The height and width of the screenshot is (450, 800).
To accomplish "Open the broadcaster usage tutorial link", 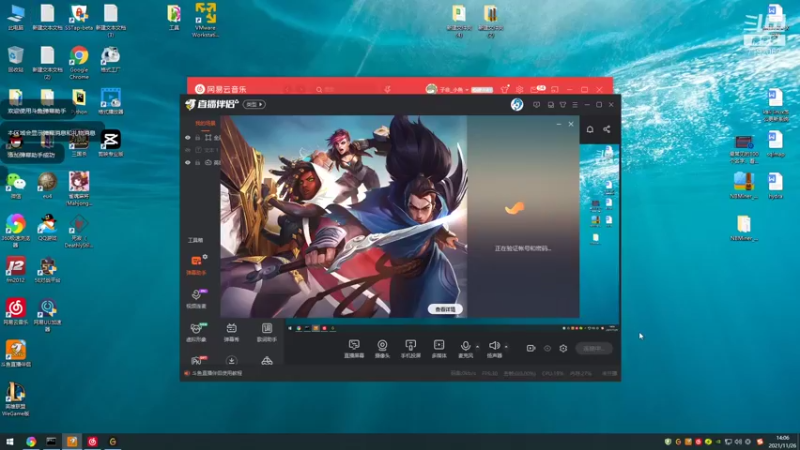I will 217,373.
